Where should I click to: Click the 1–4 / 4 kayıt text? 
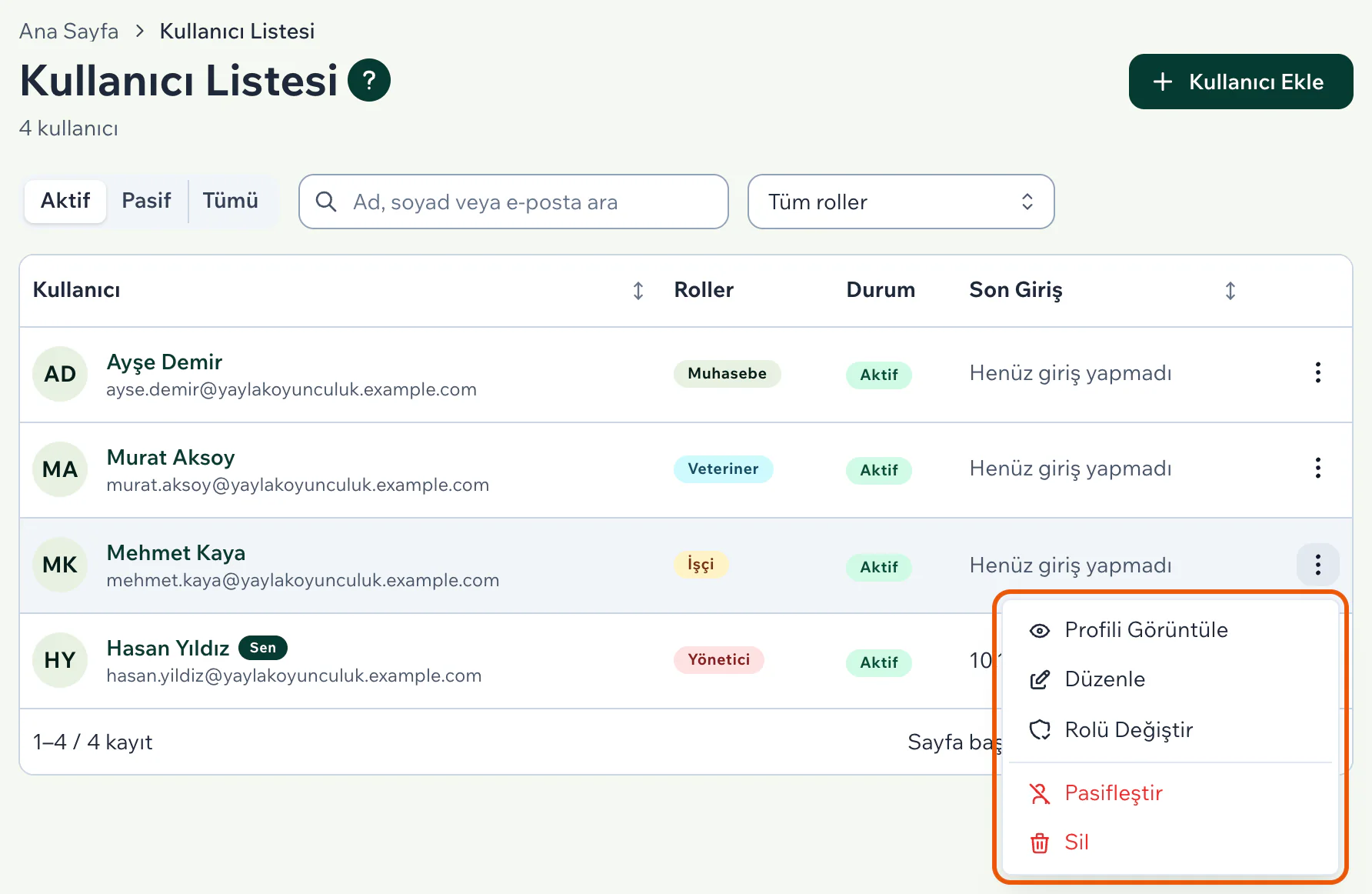(x=92, y=742)
